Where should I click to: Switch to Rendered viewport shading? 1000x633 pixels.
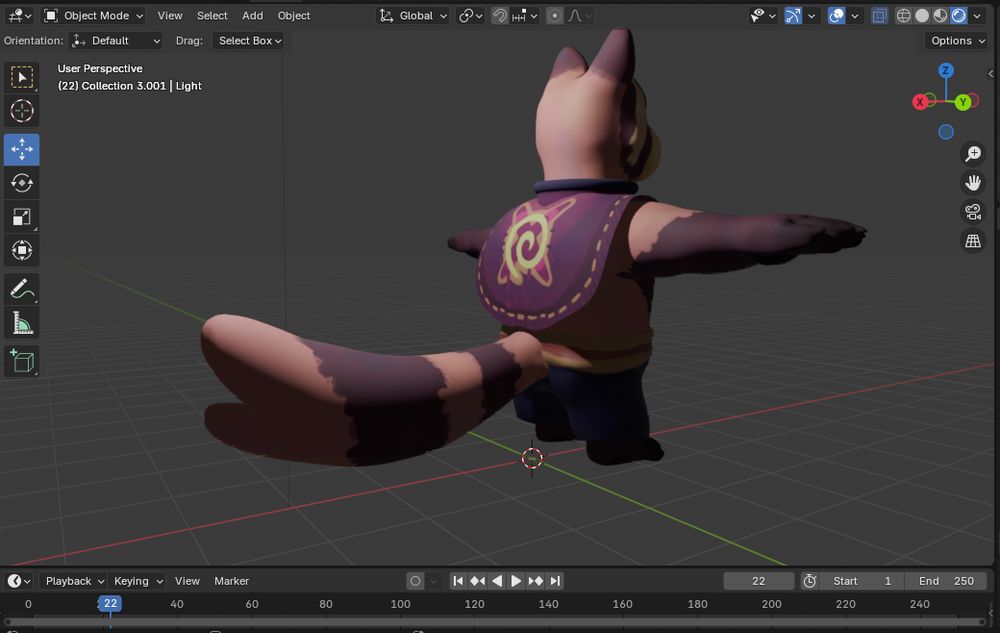click(x=959, y=16)
